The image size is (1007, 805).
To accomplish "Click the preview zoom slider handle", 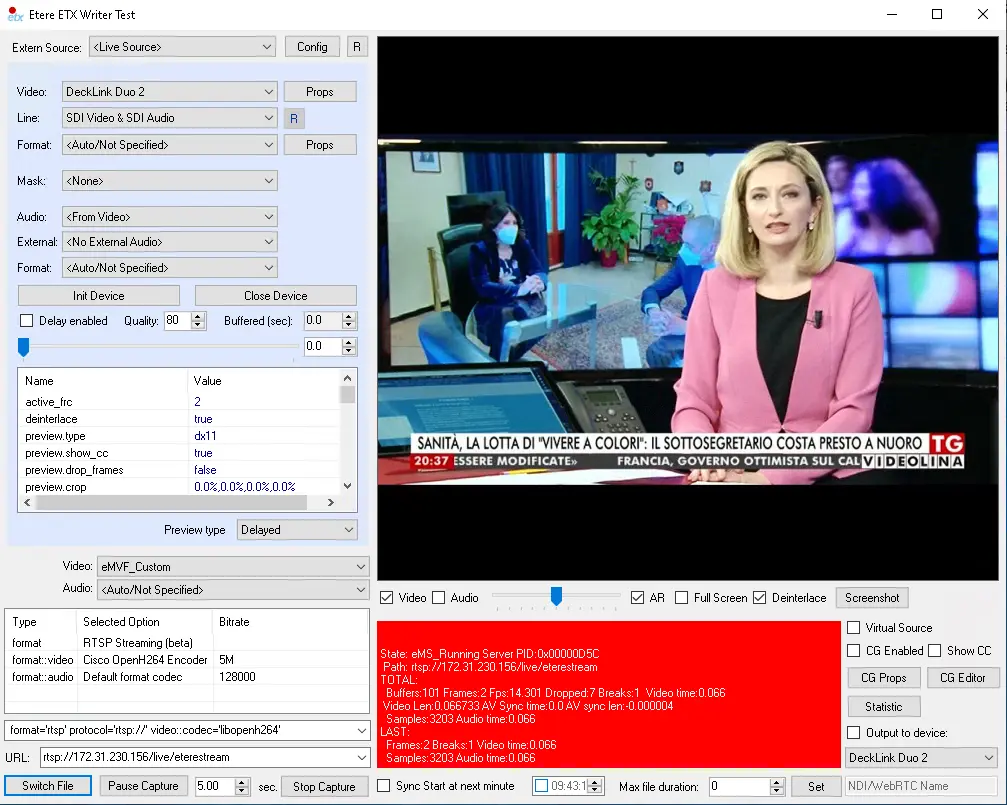I will click(556, 597).
